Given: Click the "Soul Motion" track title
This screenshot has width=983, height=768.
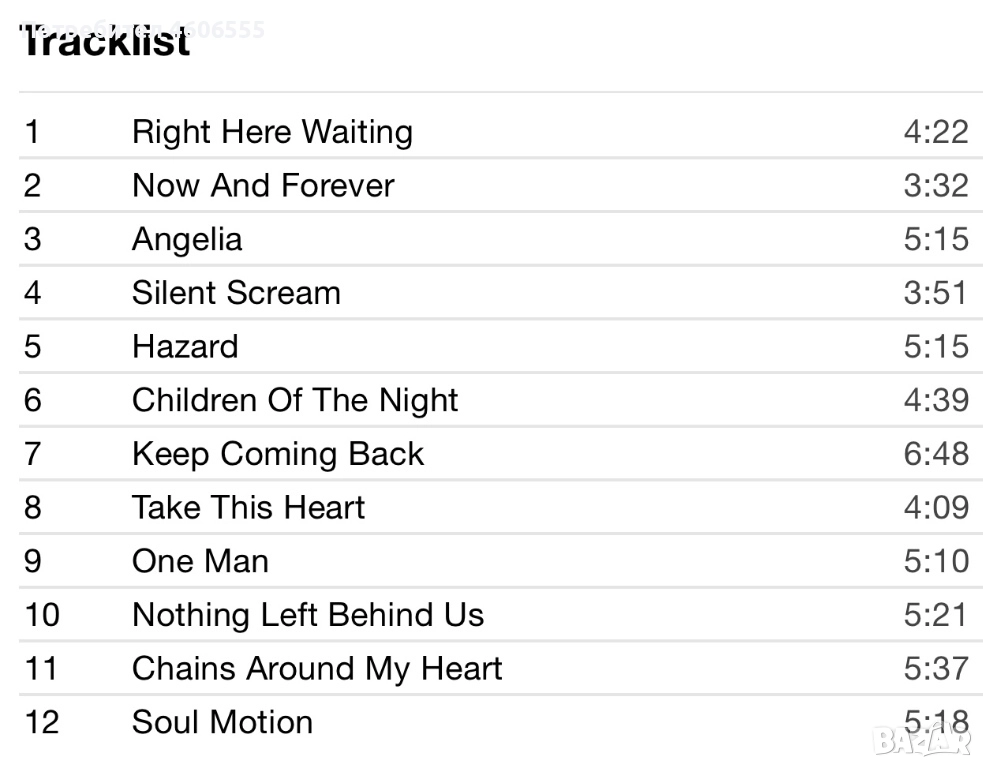Looking at the screenshot, I should coord(222,722).
